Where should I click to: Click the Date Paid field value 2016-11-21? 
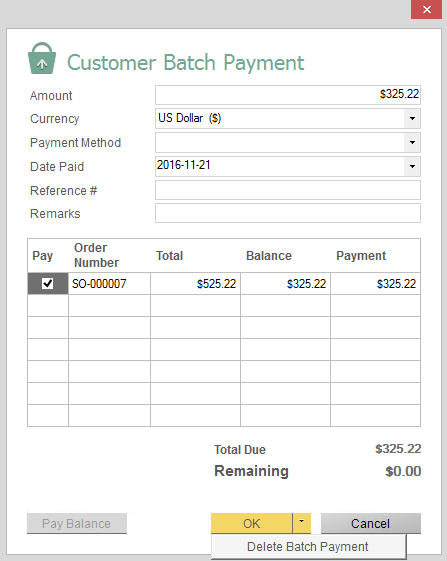[184, 165]
